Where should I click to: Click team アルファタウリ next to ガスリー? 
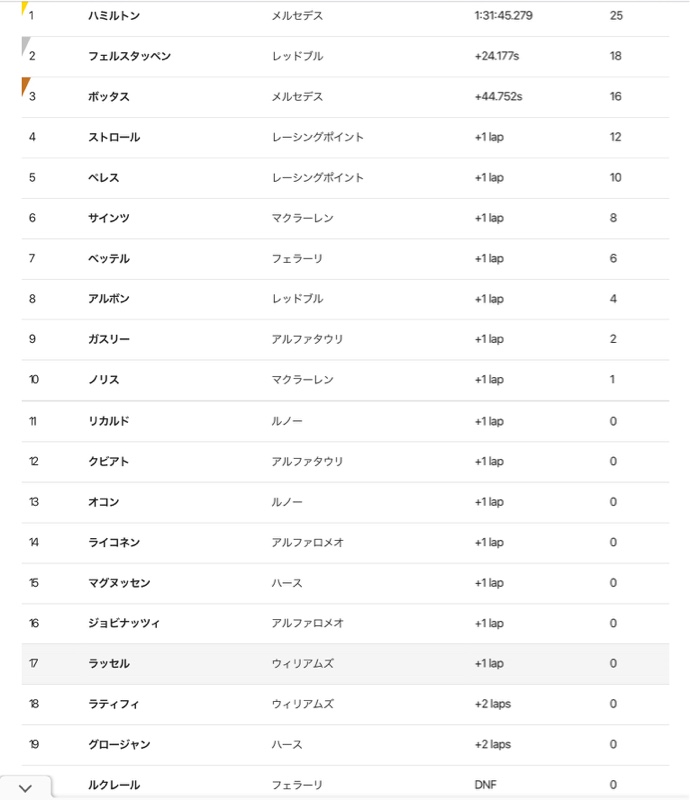tap(307, 339)
